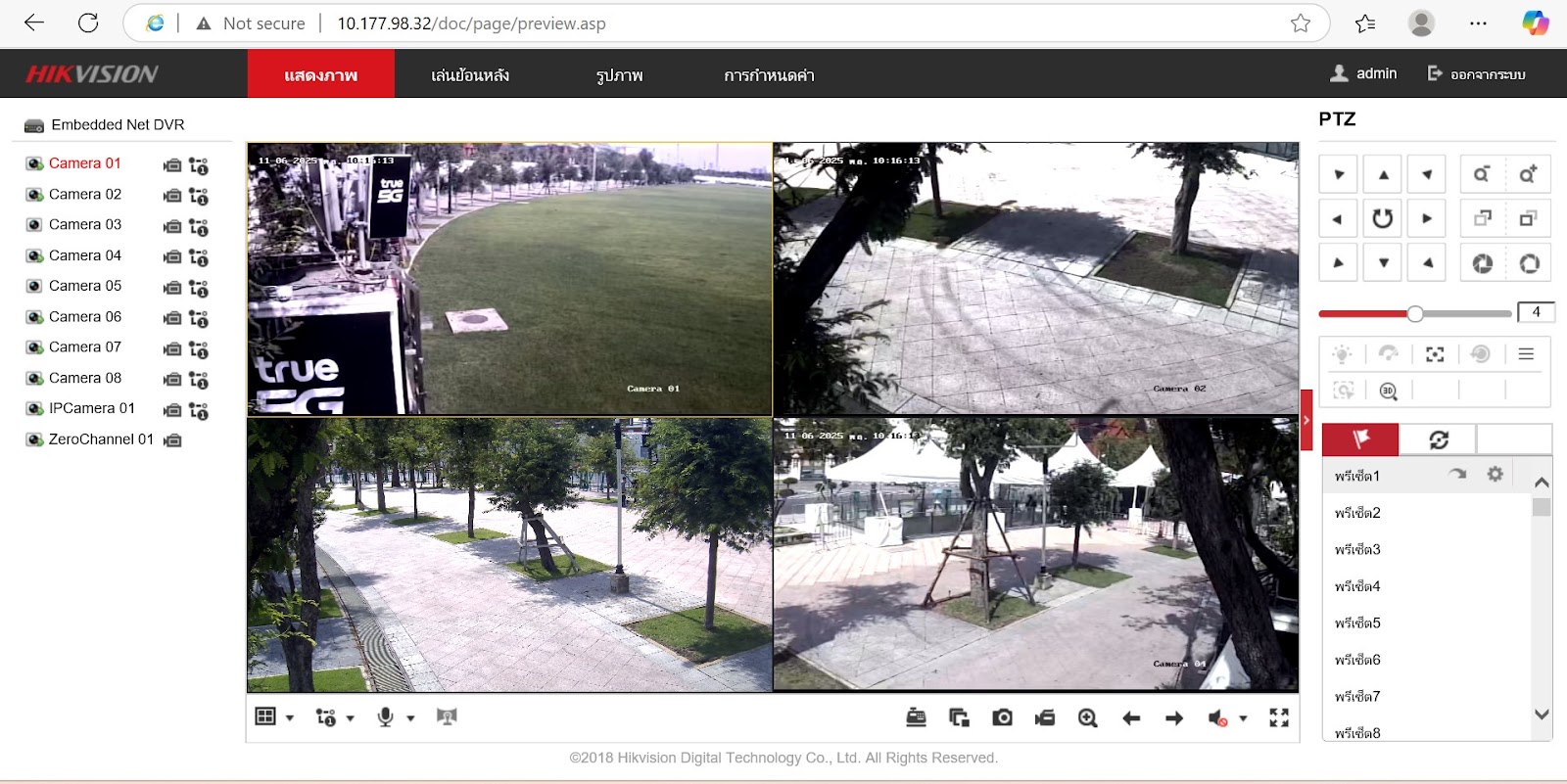
Task: Open audio volume dropdown arrow
Action: coord(1244,718)
